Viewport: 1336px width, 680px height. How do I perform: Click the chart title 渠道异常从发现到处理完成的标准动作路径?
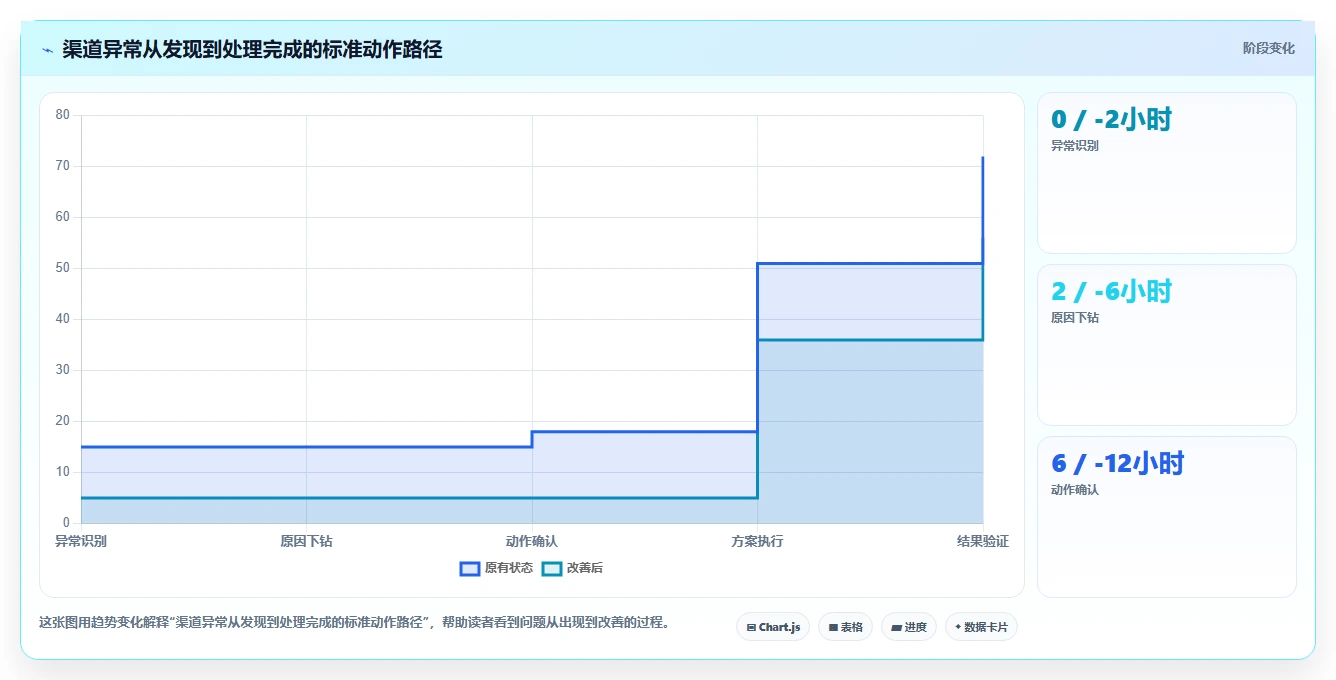252,49
